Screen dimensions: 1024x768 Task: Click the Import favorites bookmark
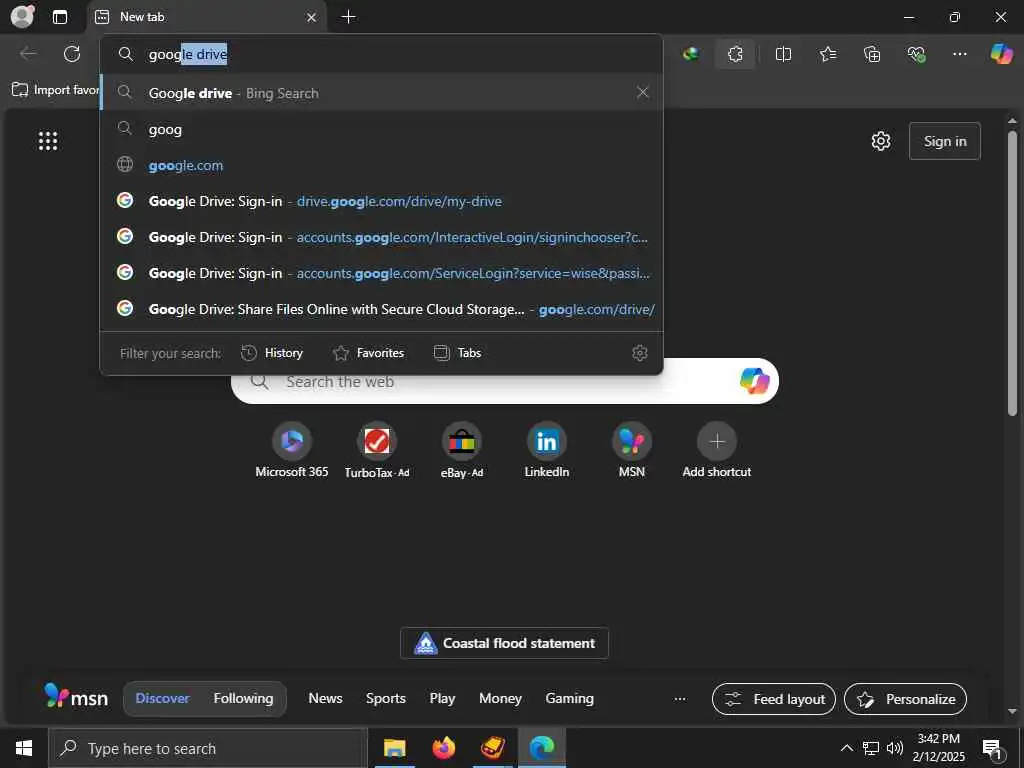pyautogui.click(x=56, y=89)
